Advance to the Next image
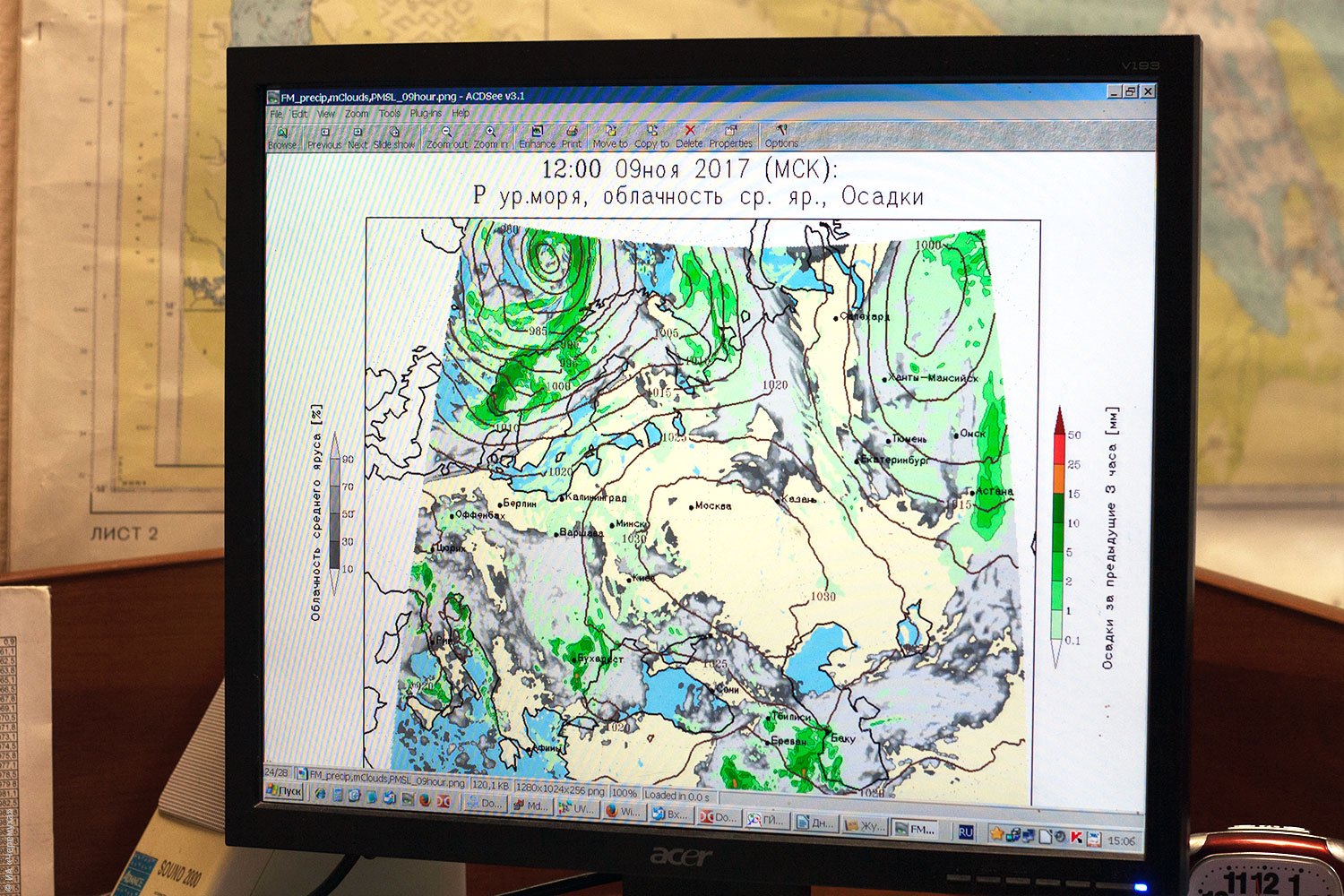 (358, 137)
